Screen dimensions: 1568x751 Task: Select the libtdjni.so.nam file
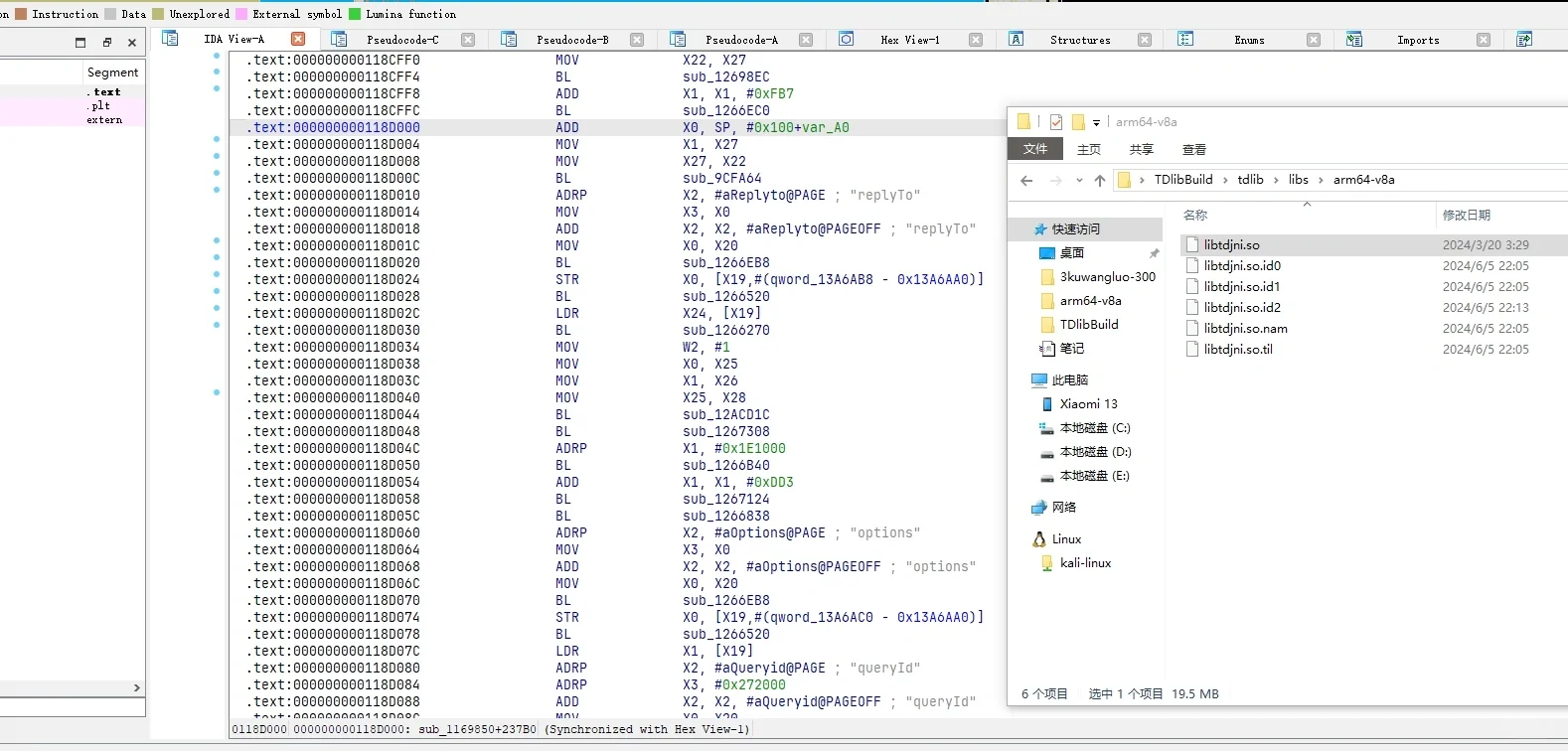(1245, 328)
